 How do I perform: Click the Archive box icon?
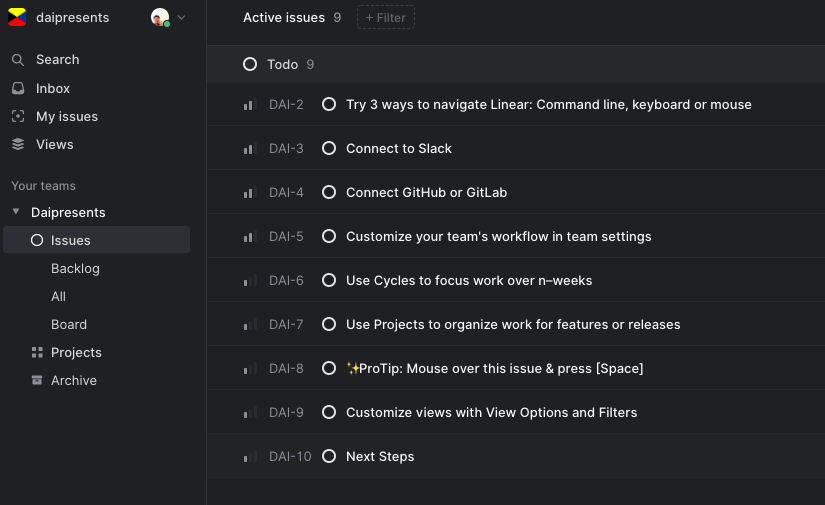tap(37, 381)
